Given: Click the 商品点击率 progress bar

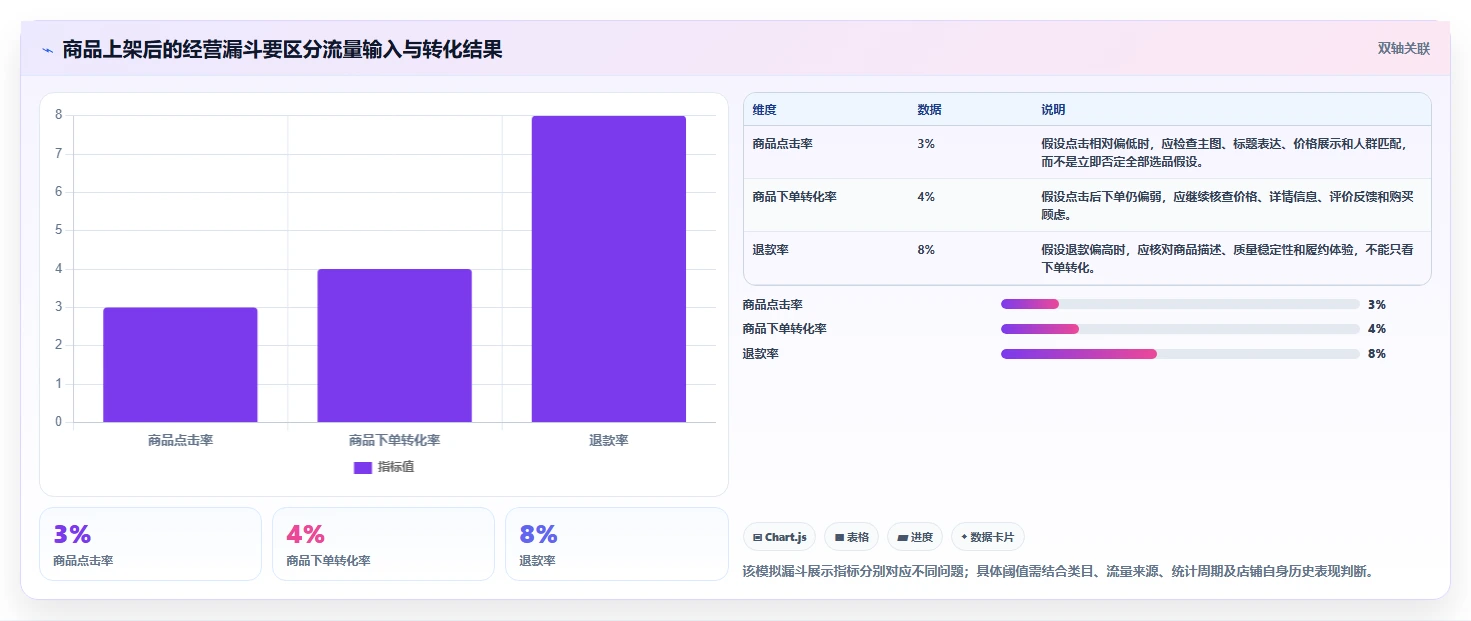Looking at the screenshot, I should coord(1180,305).
